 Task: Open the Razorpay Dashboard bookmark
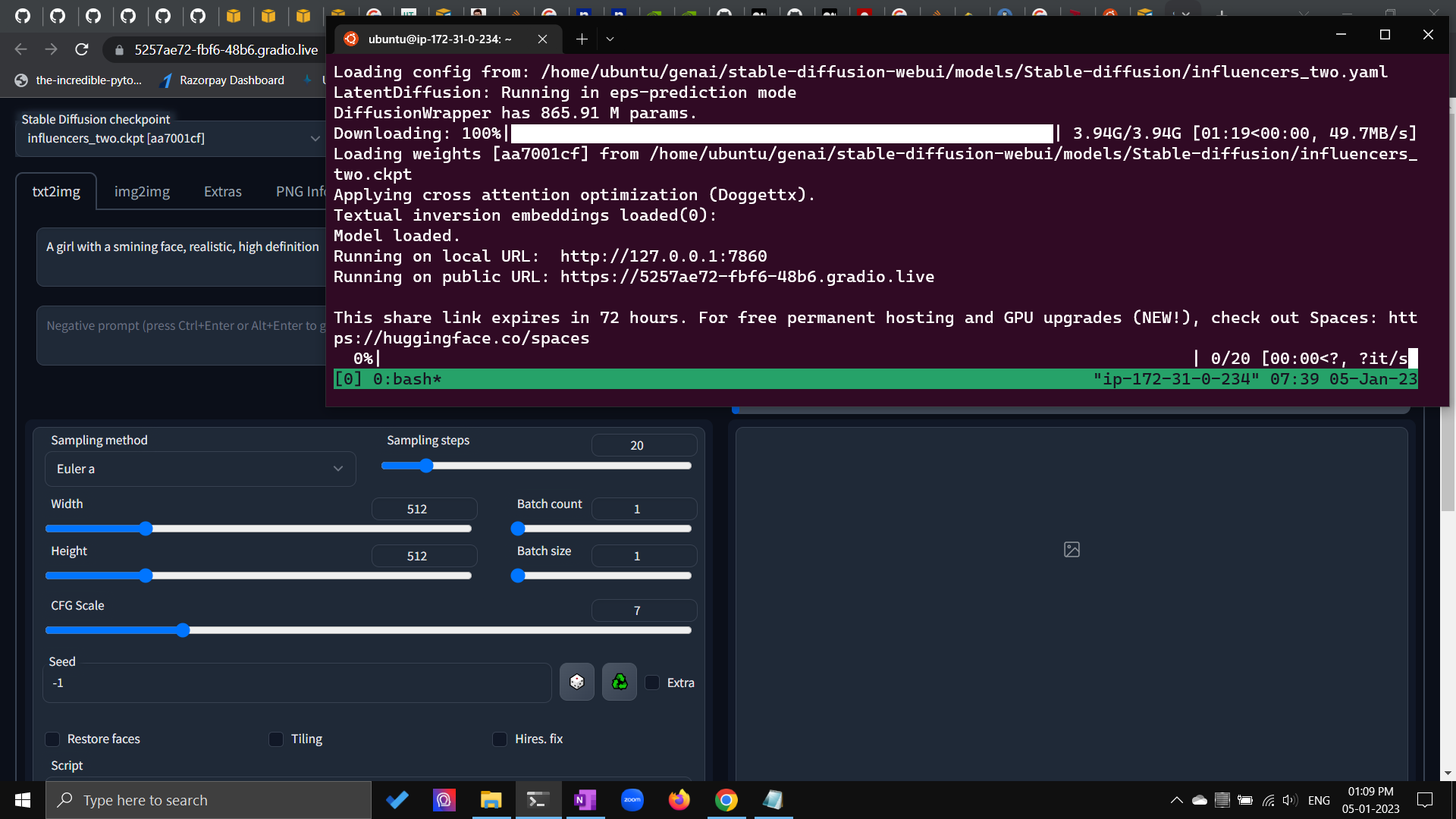tap(223, 80)
